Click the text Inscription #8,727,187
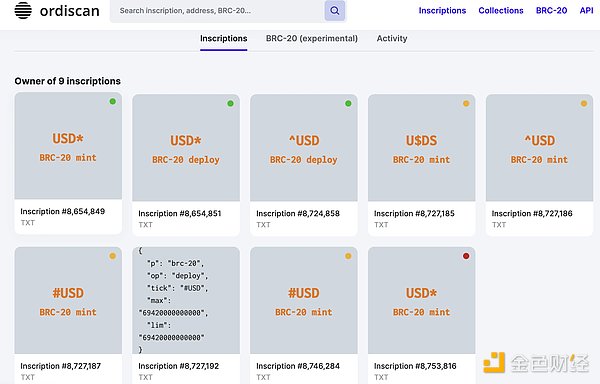The image size is (600, 384). click(x=61, y=366)
